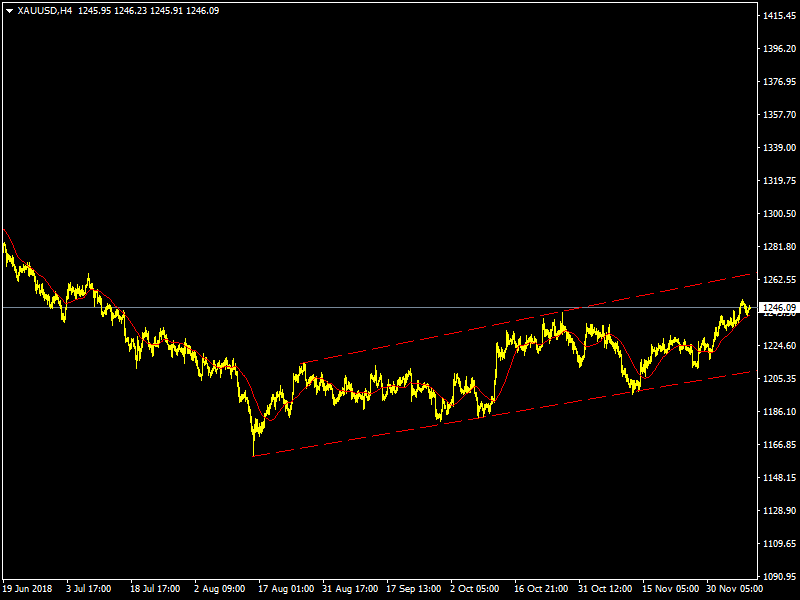Image resolution: width=800 pixels, height=600 pixels.
Task: Click the 1300.50 price scale label
Action: click(x=778, y=214)
